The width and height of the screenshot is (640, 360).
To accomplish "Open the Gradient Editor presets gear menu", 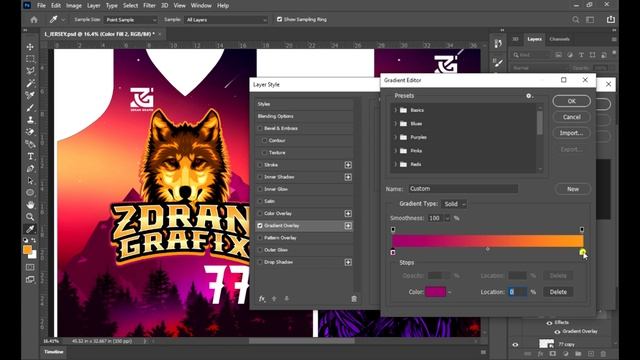I will pyautogui.click(x=529, y=96).
